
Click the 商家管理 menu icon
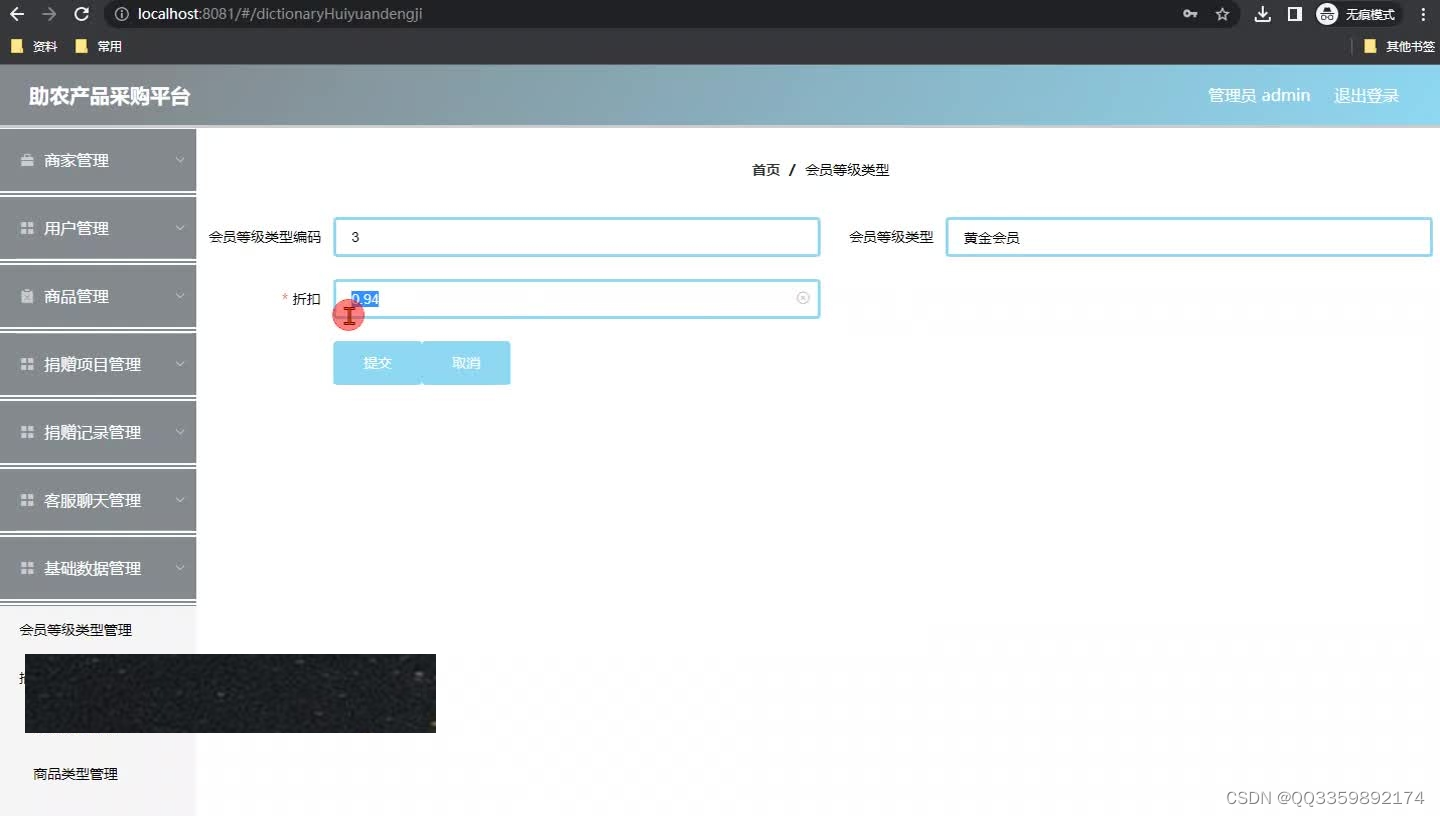[27, 160]
